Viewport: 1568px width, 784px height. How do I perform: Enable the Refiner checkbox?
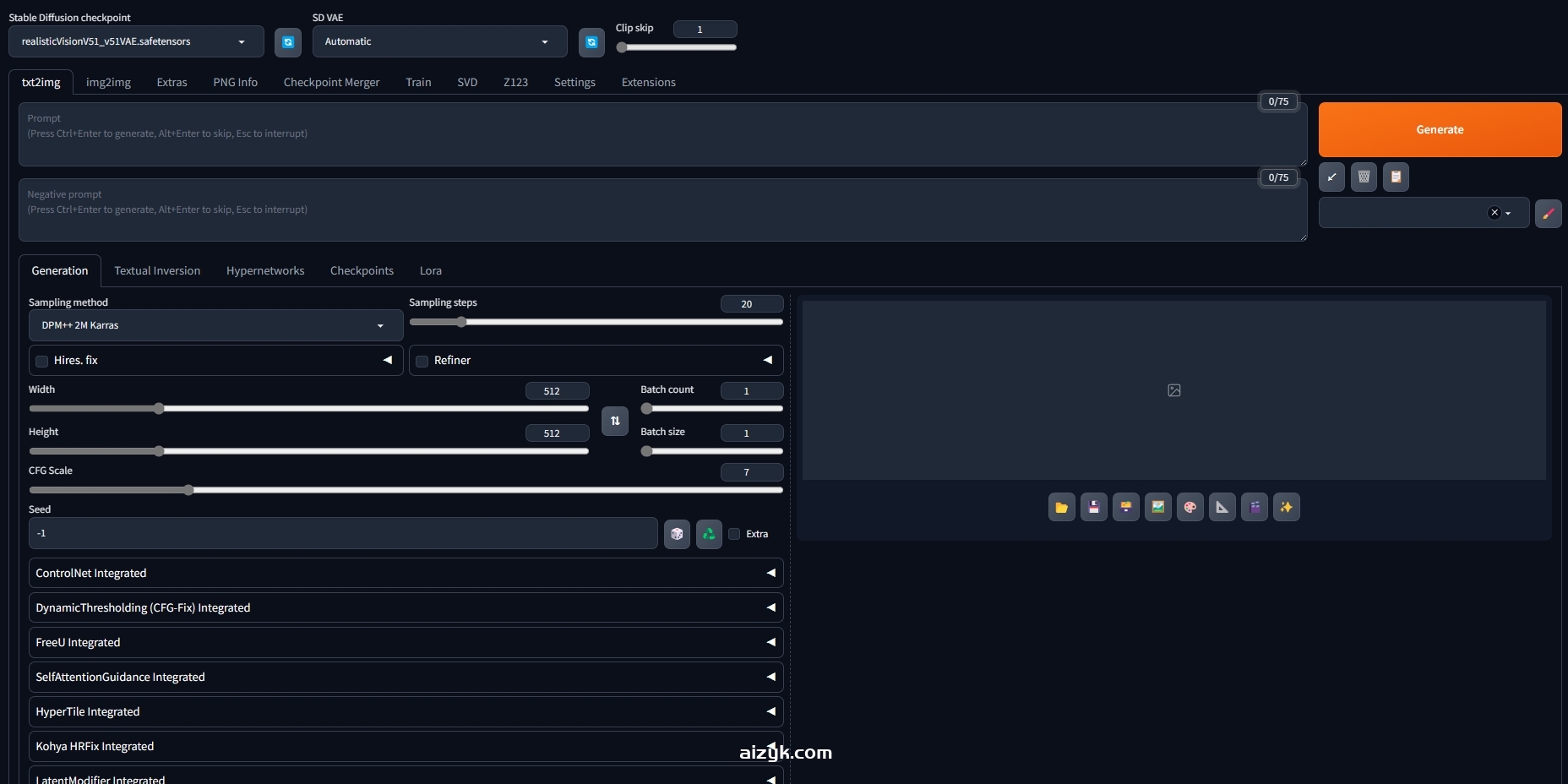click(x=422, y=361)
